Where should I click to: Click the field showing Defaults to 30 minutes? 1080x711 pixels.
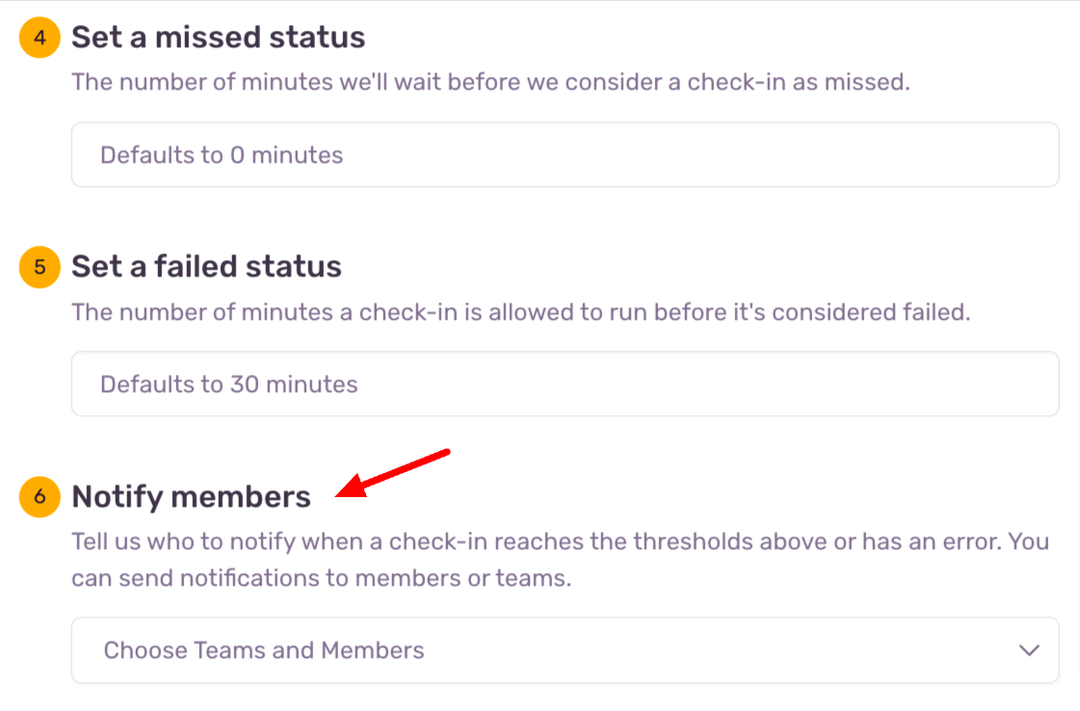click(x=565, y=384)
